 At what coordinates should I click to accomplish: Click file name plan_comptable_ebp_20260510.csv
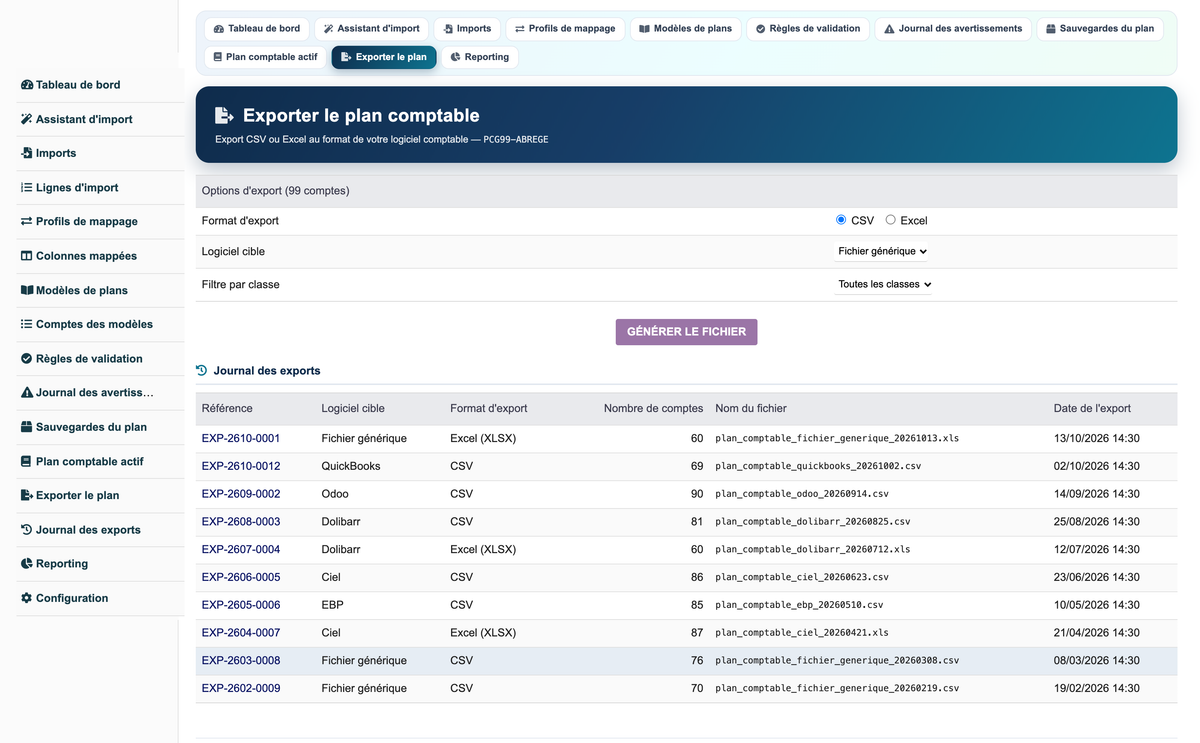coord(799,605)
